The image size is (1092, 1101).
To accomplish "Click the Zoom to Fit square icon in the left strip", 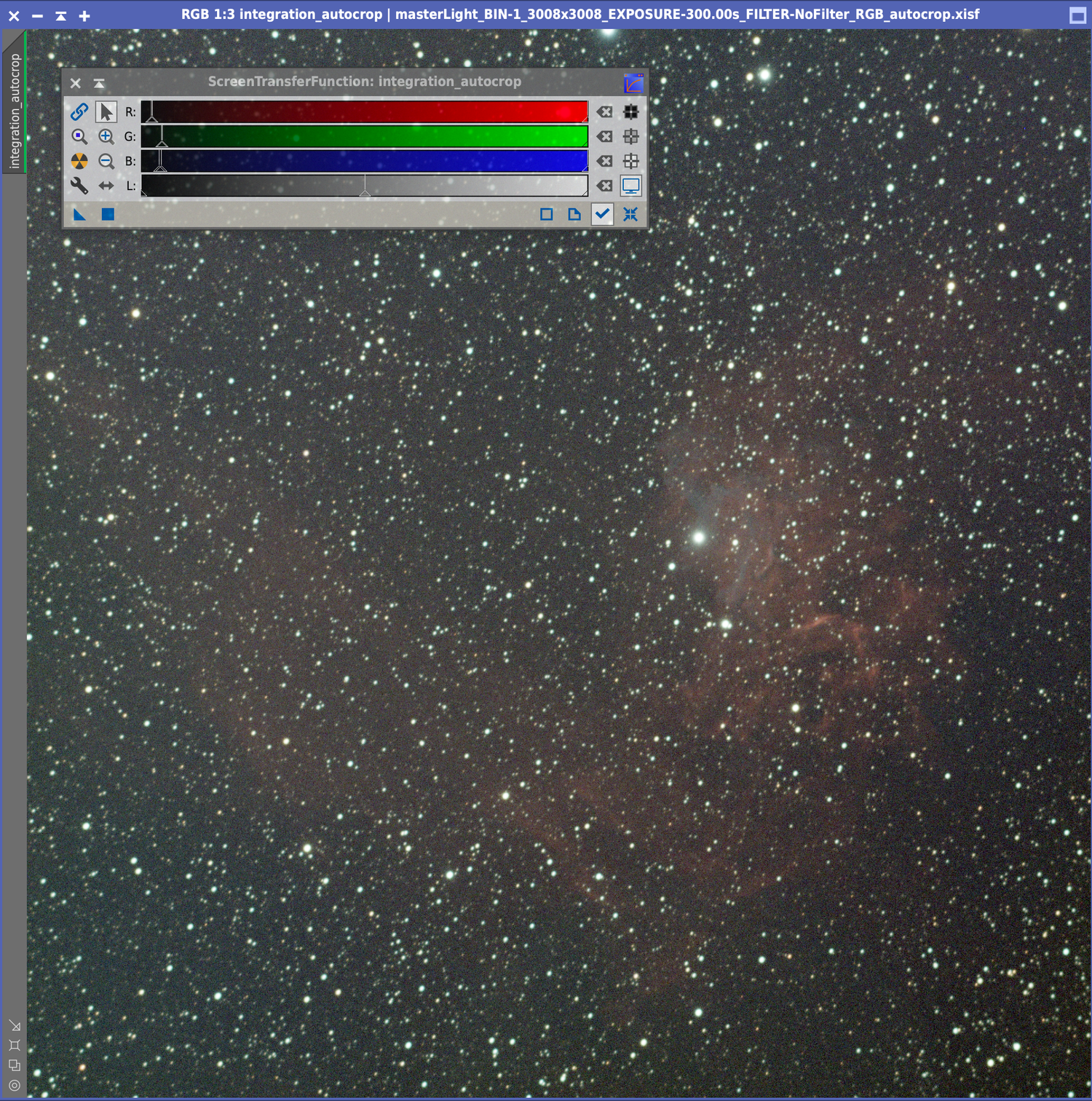I will (15, 1046).
